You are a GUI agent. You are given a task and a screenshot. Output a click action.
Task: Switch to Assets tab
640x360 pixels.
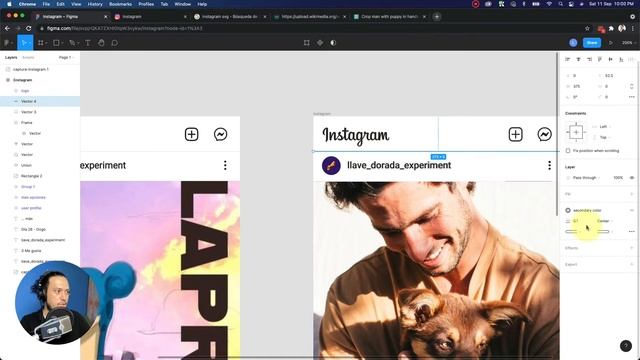point(28,58)
